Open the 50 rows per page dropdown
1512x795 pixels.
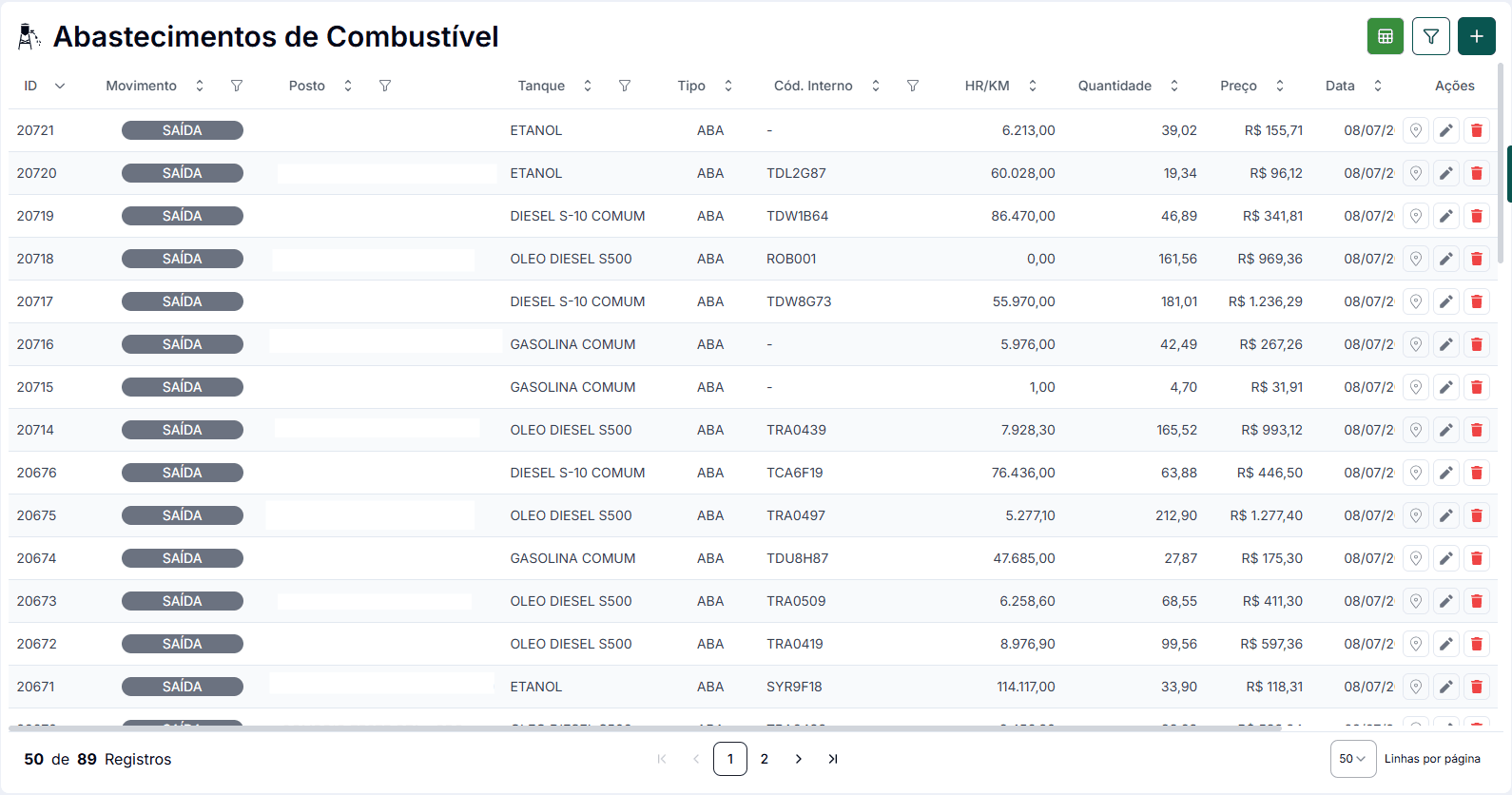click(1353, 759)
